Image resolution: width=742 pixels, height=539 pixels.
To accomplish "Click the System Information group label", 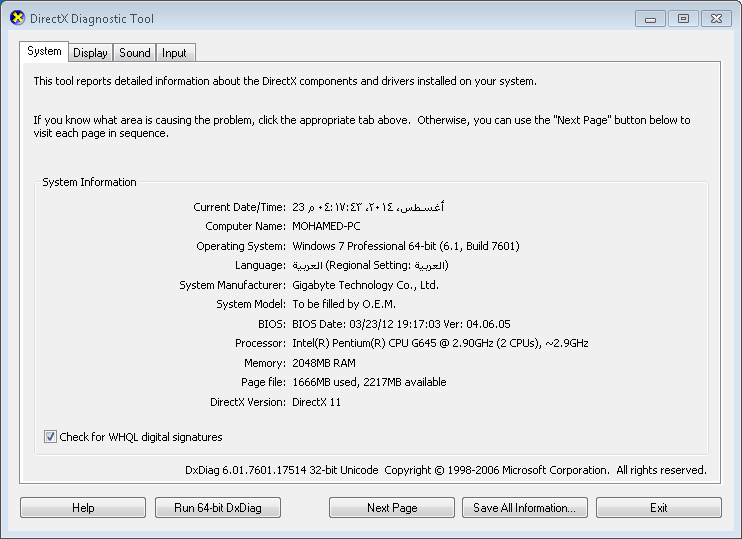I will coord(89,182).
